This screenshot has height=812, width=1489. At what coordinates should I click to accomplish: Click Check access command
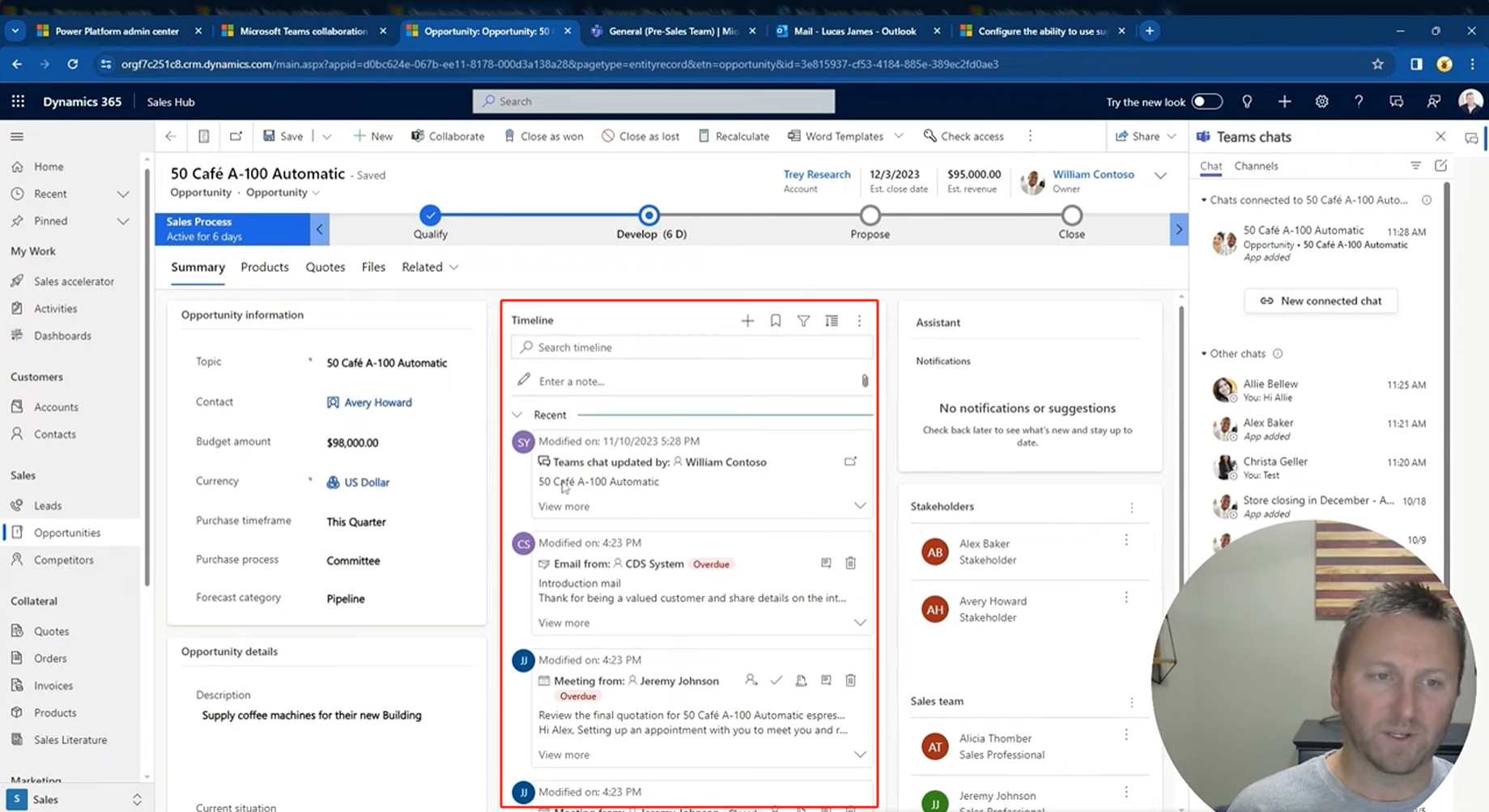pos(964,136)
